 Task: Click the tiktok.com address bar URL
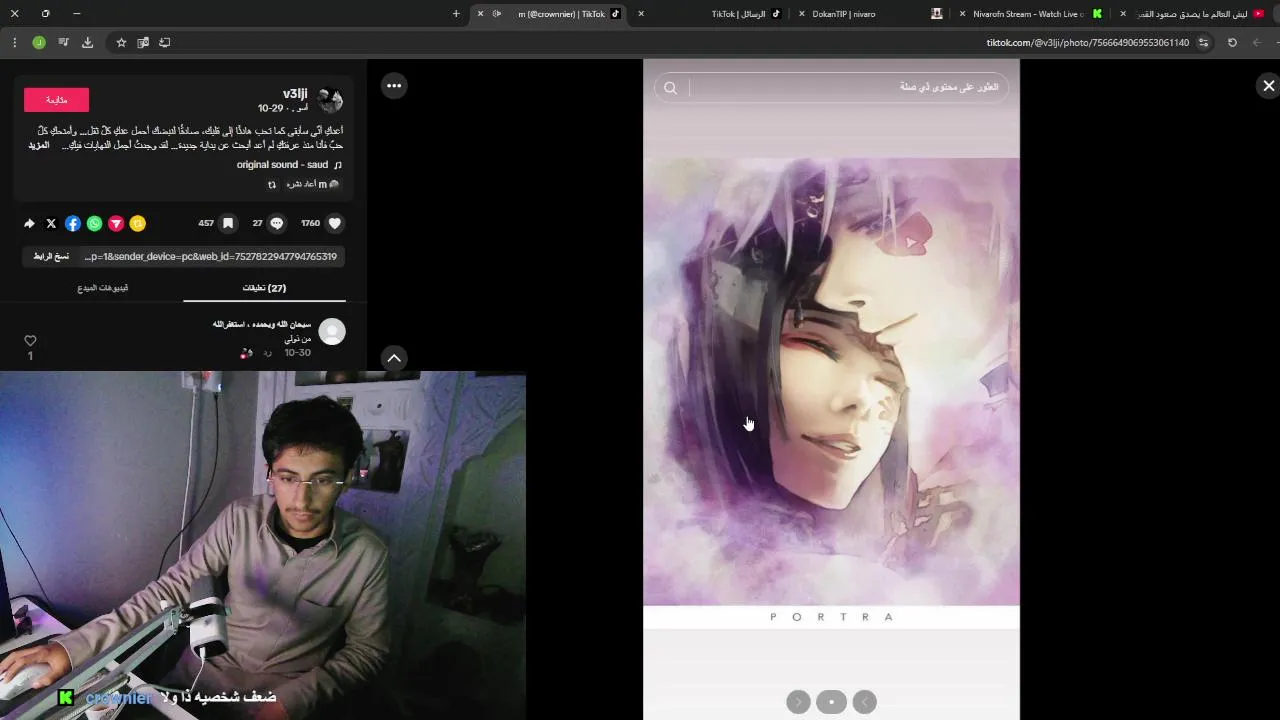(1088, 43)
